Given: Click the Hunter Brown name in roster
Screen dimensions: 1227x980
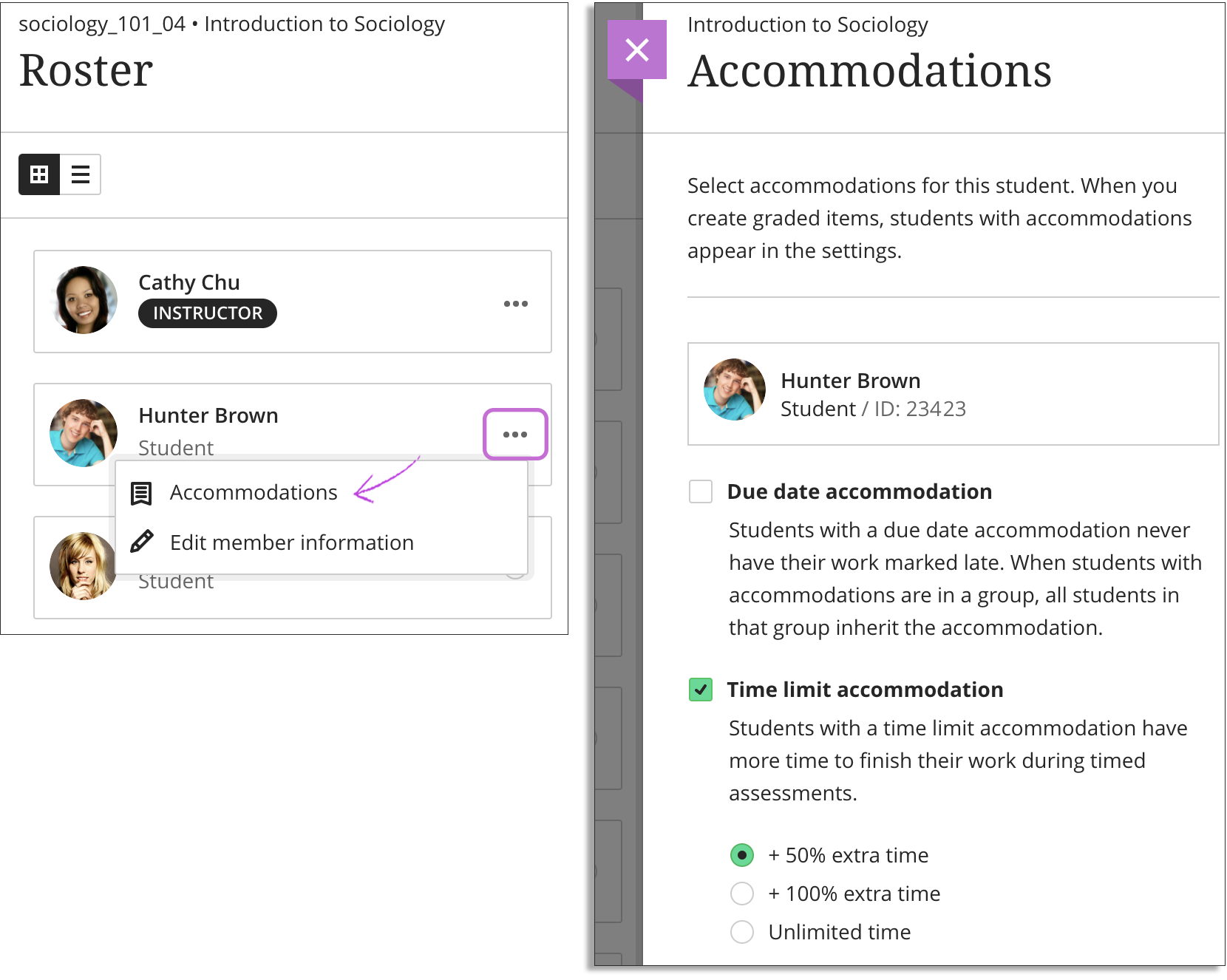Looking at the screenshot, I should point(208,415).
